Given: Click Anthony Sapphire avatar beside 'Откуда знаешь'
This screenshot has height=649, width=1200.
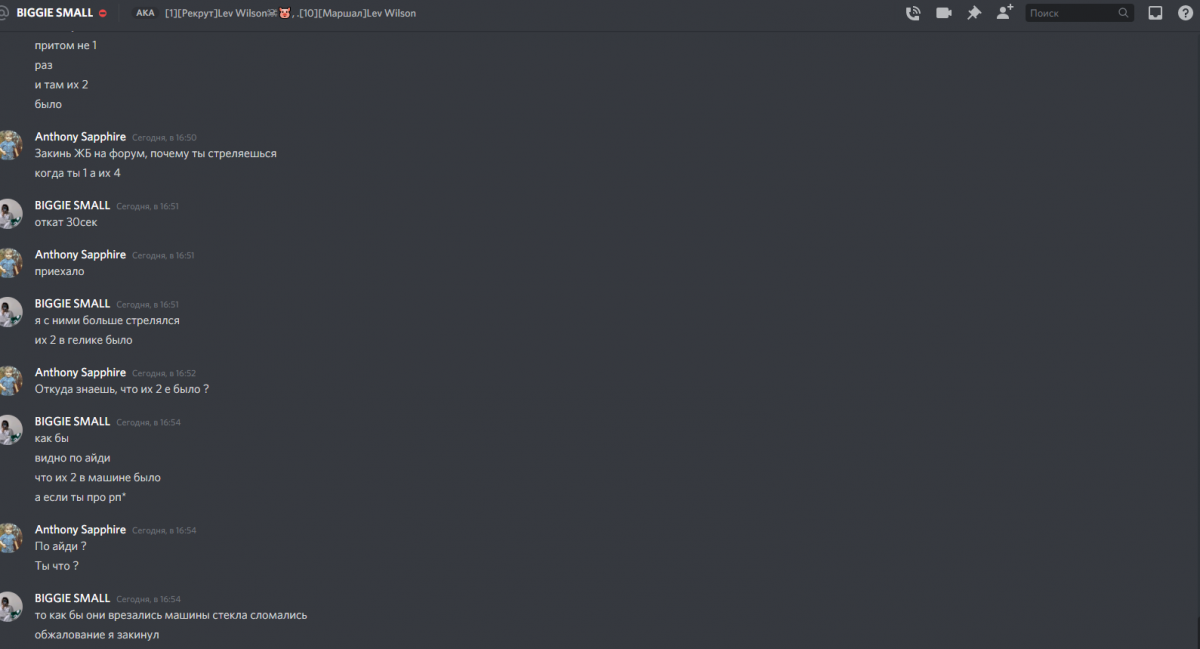Looking at the screenshot, I should point(8,380).
